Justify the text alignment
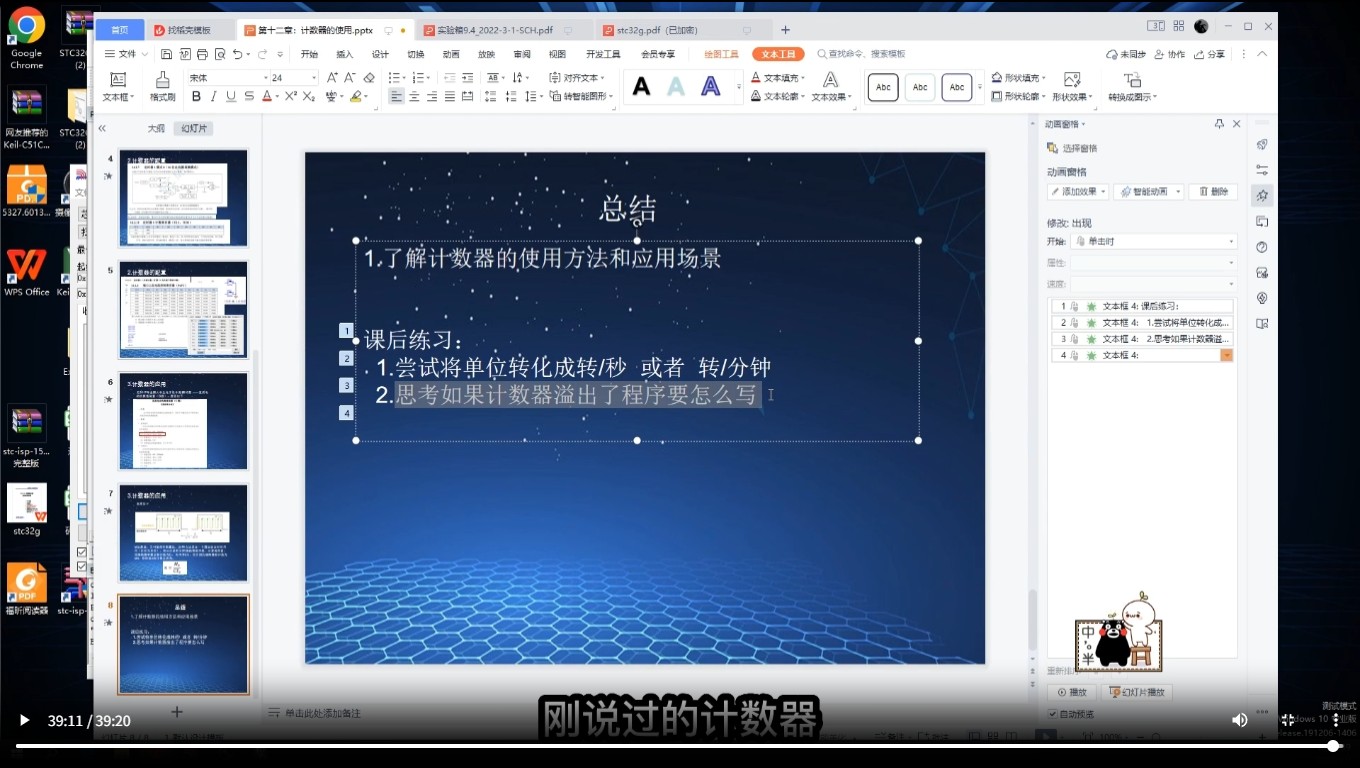The image size is (1360, 768). click(x=450, y=97)
